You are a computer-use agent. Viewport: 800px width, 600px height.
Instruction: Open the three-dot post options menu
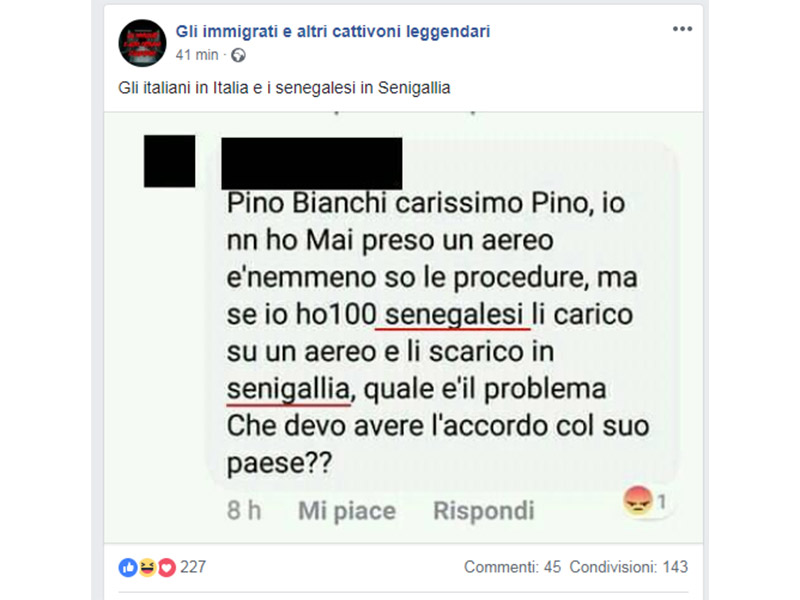pos(682,29)
